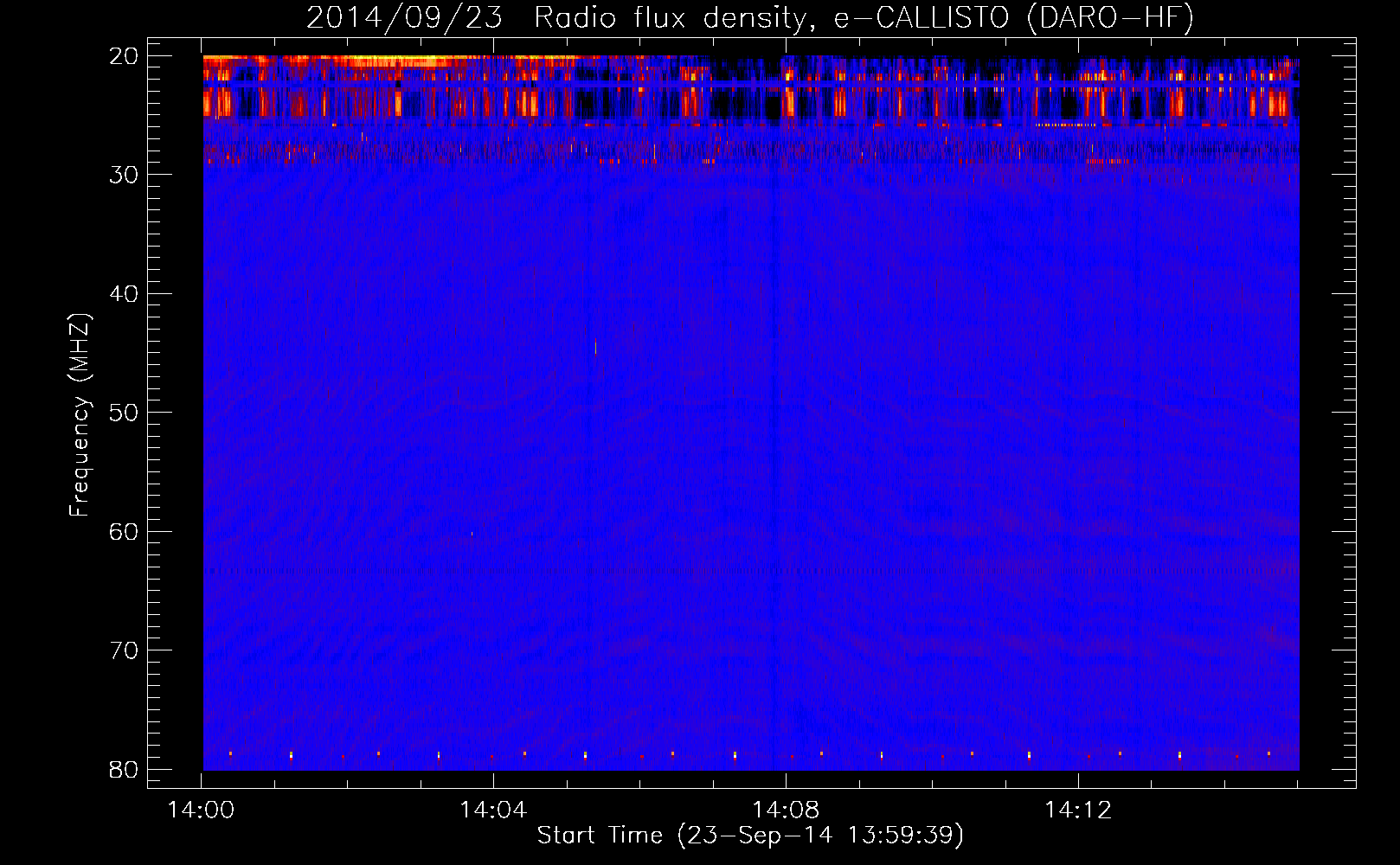This screenshot has width=1400, height=865.
Task: Click the date "2014/09/23" in the title
Action: 404,18
